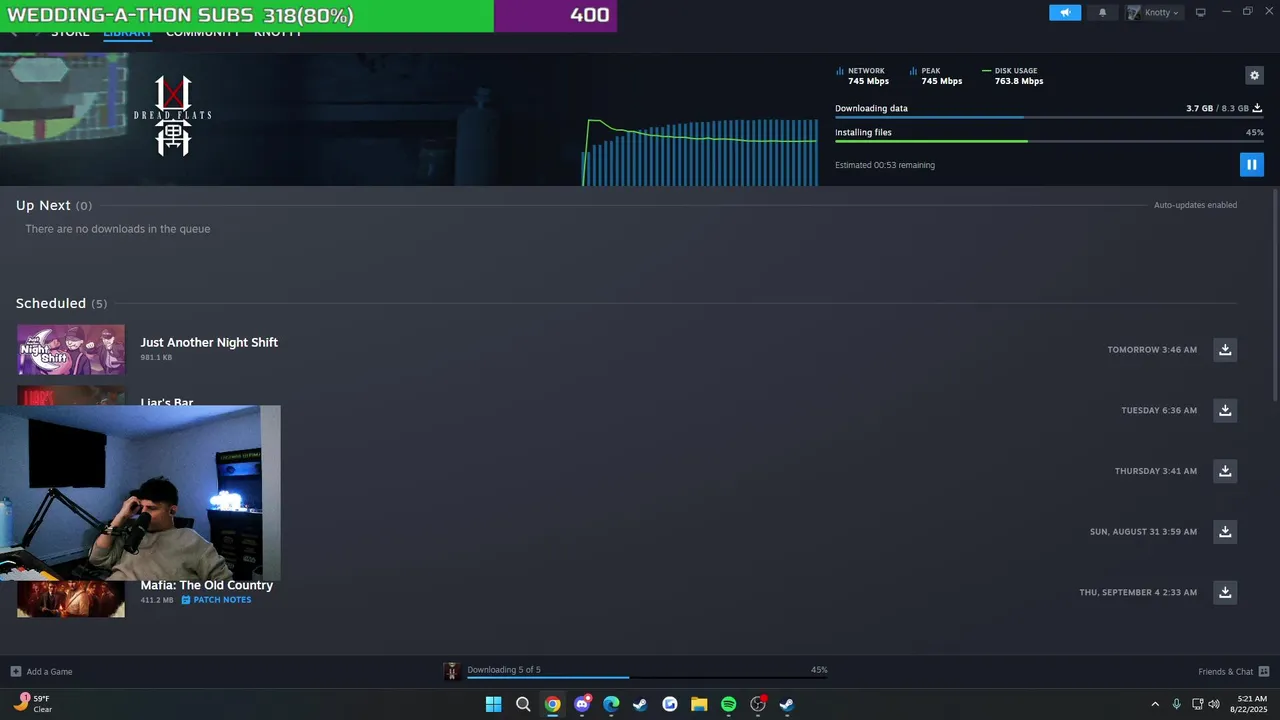Click the Scheduled (5) section header
The image size is (1280, 720).
pos(61,303)
